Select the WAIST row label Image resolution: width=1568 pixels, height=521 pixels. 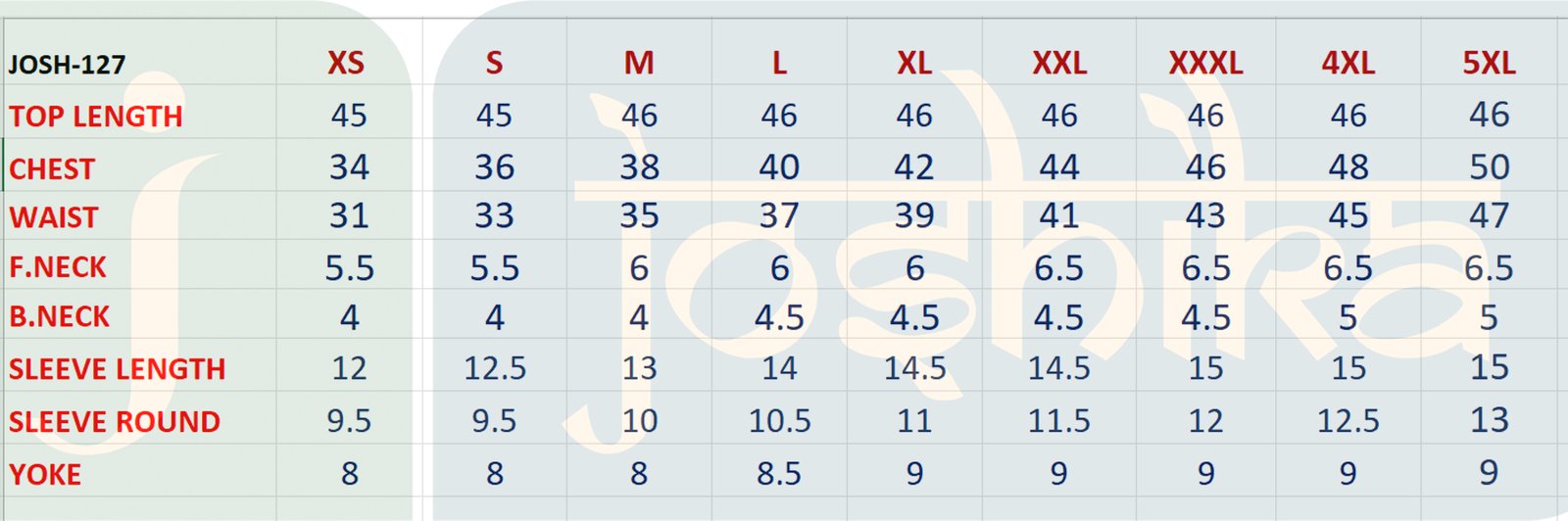pyautogui.click(x=54, y=217)
